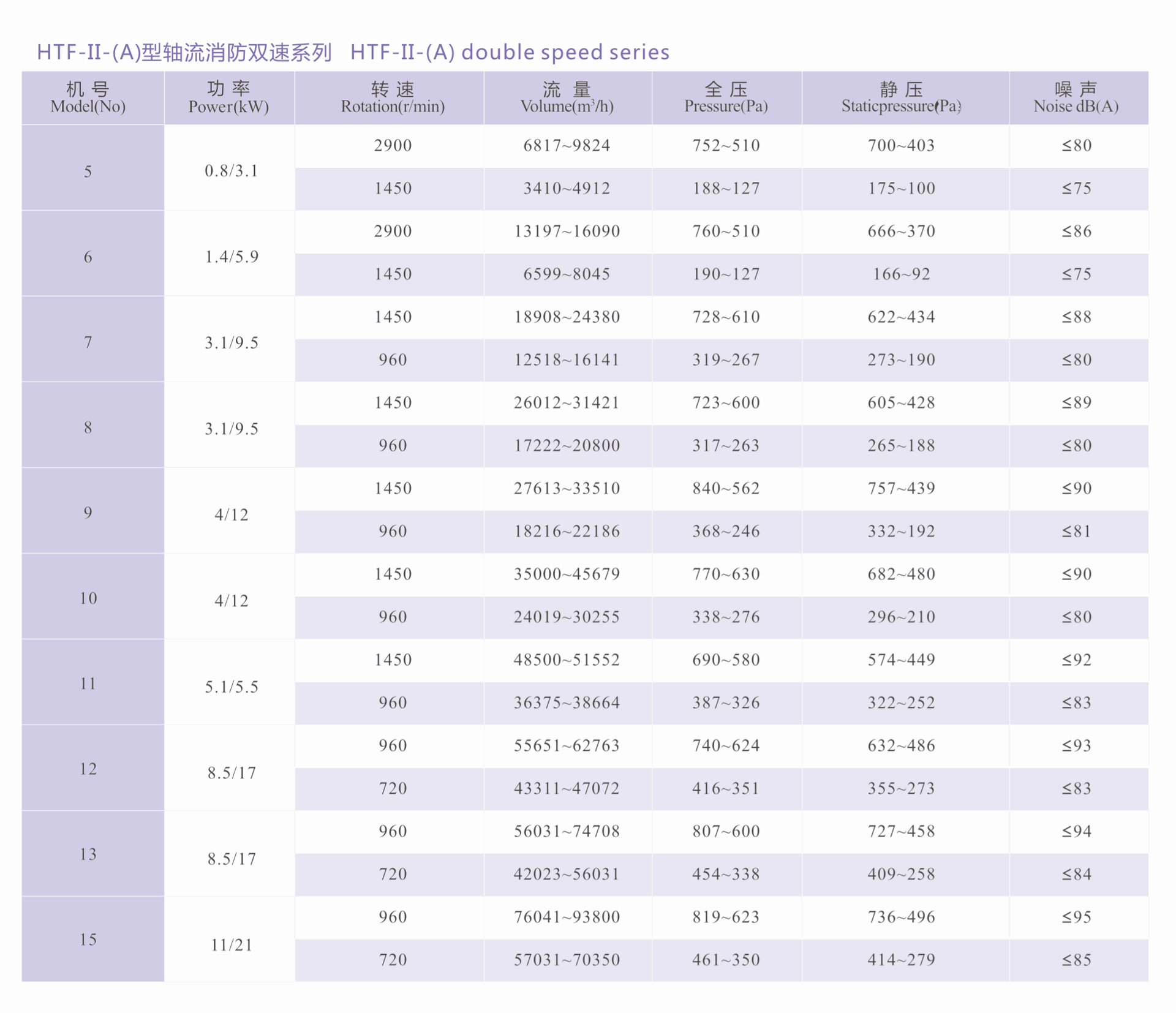Click static pressure value 700~403
This screenshot has width=1176, height=1013.
pos(901,146)
